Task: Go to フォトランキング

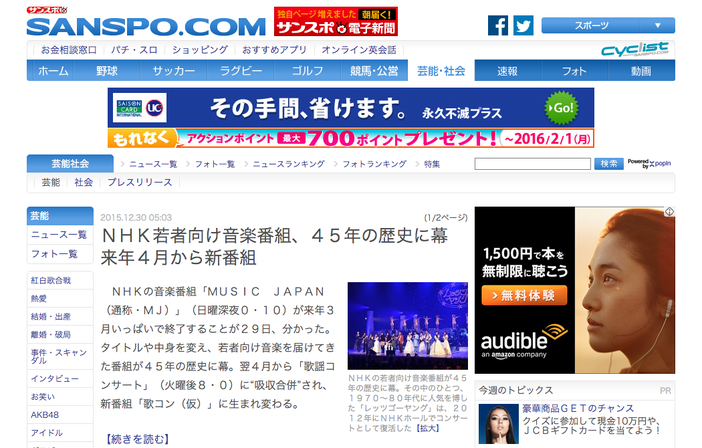Action: [374, 164]
